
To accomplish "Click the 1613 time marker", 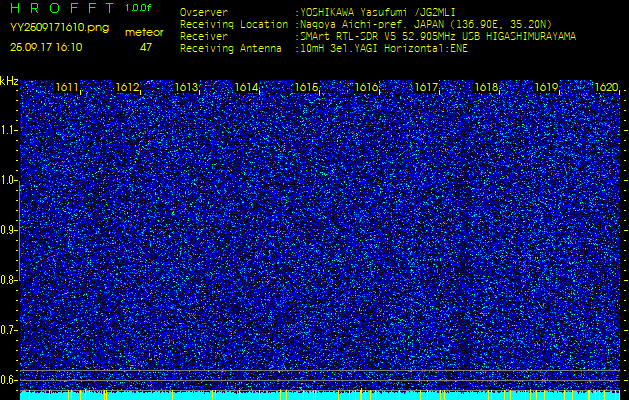I will [187, 87].
